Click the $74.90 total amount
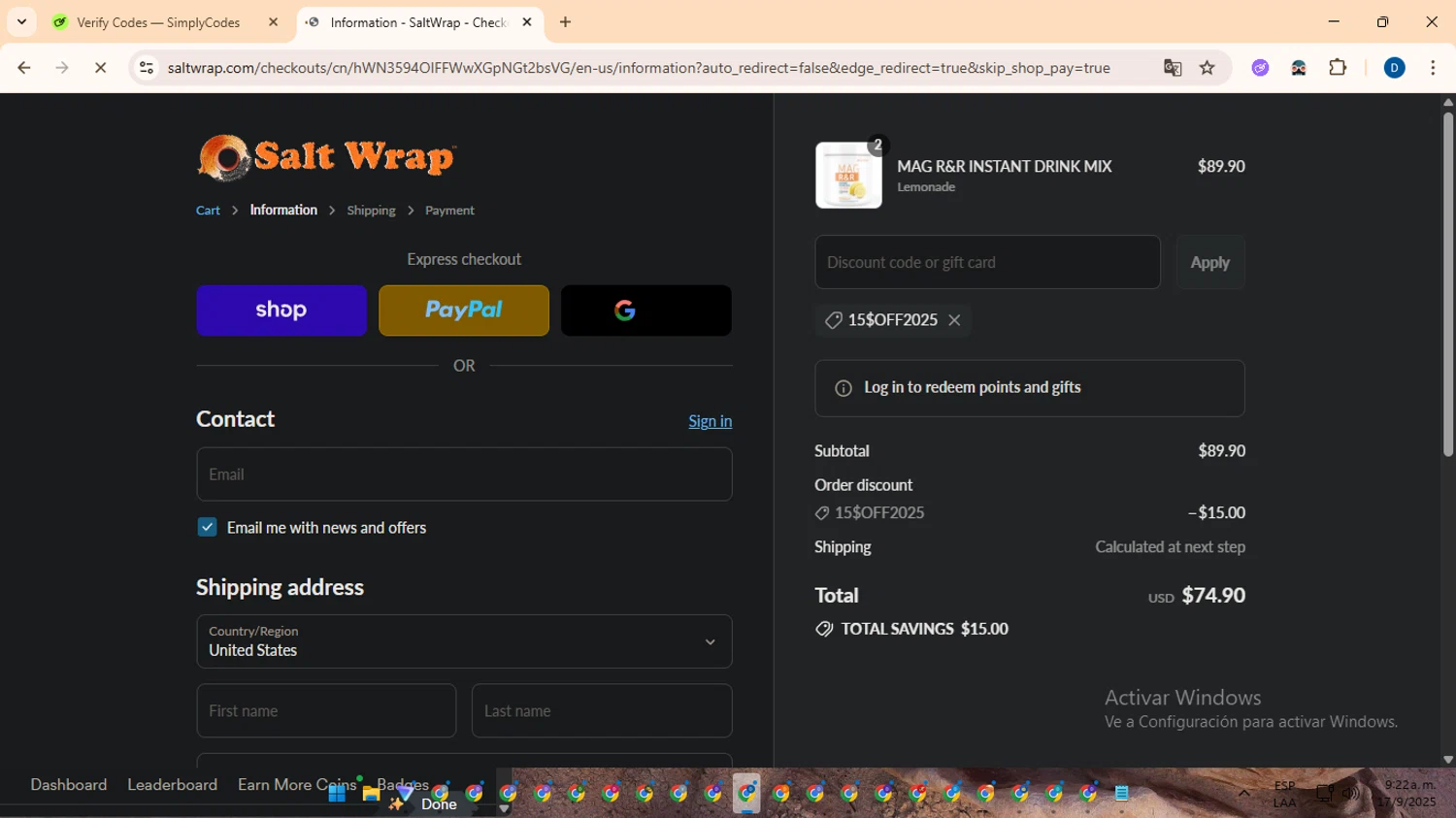The width and height of the screenshot is (1456, 818). [1213, 595]
